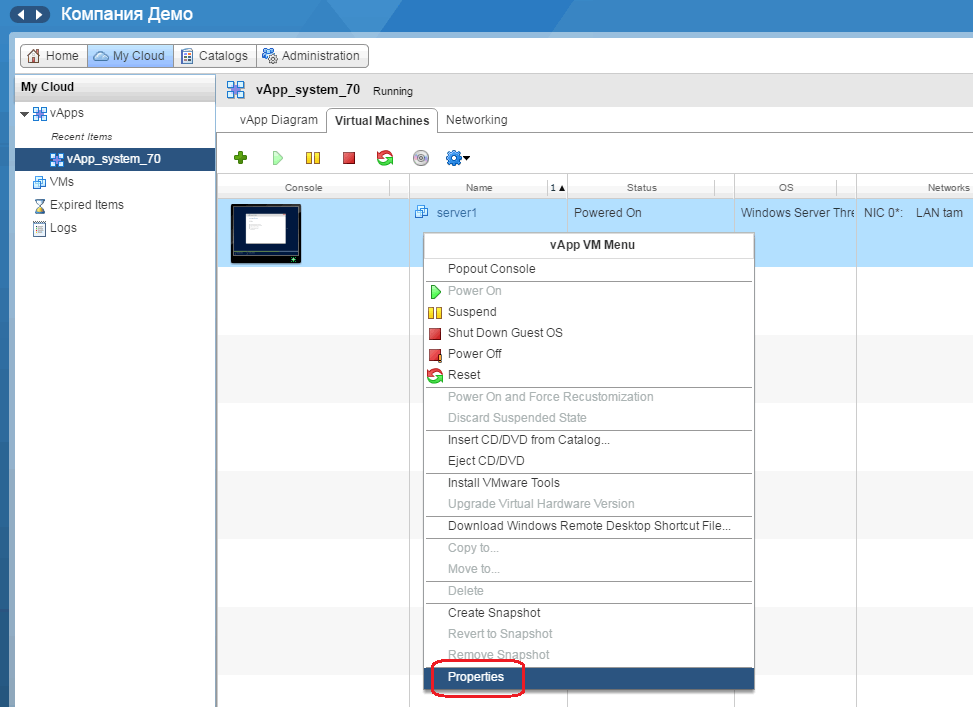
Task: Click the Running status label
Action: click(393, 91)
